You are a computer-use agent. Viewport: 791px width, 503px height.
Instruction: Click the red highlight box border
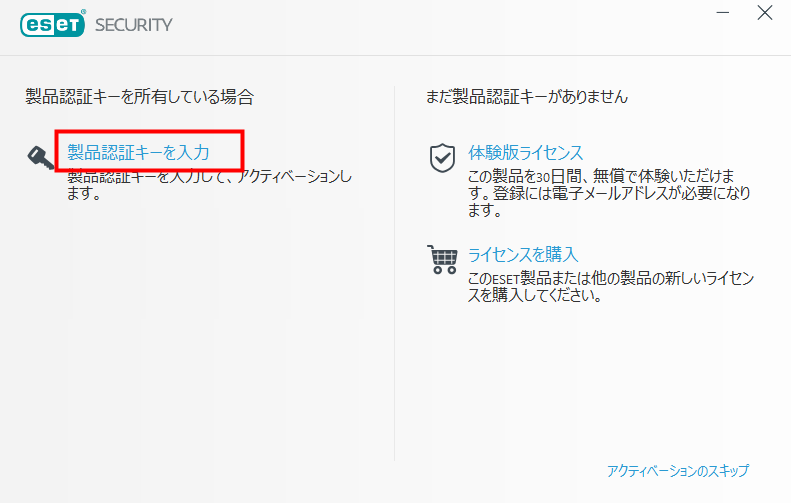(x=149, y=132)
